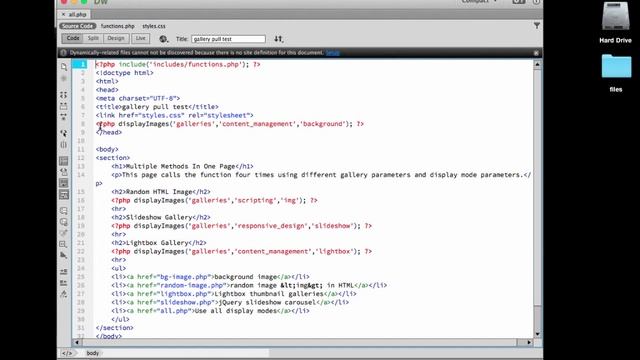Click the tag selector code icon
The image size is (640, 360).
tap(67, 353)
